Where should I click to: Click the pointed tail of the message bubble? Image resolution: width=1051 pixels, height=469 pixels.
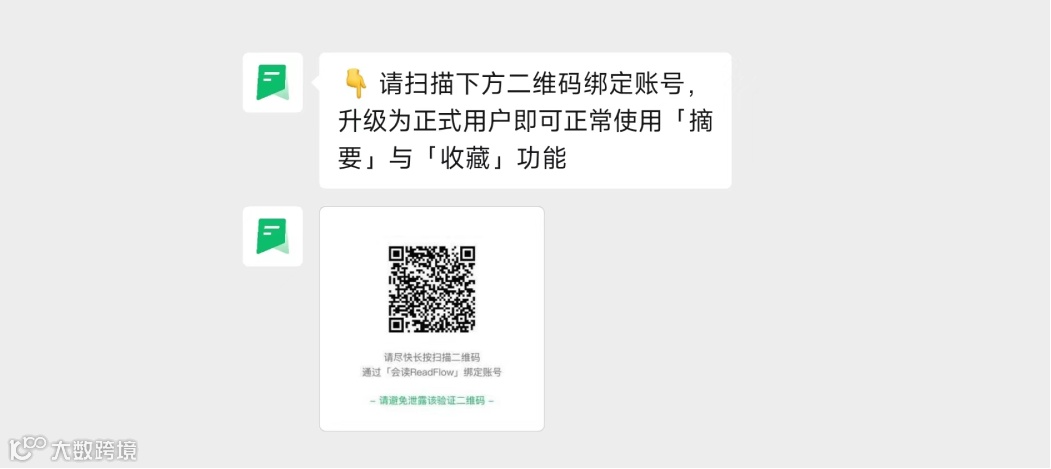coord(316,82)
